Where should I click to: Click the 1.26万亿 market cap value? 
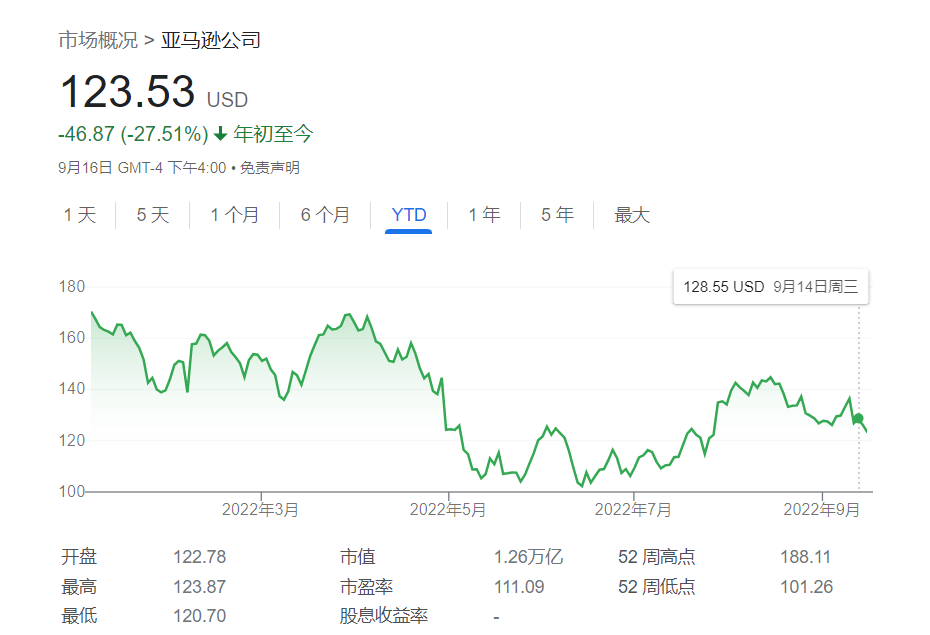click(528, 557)
